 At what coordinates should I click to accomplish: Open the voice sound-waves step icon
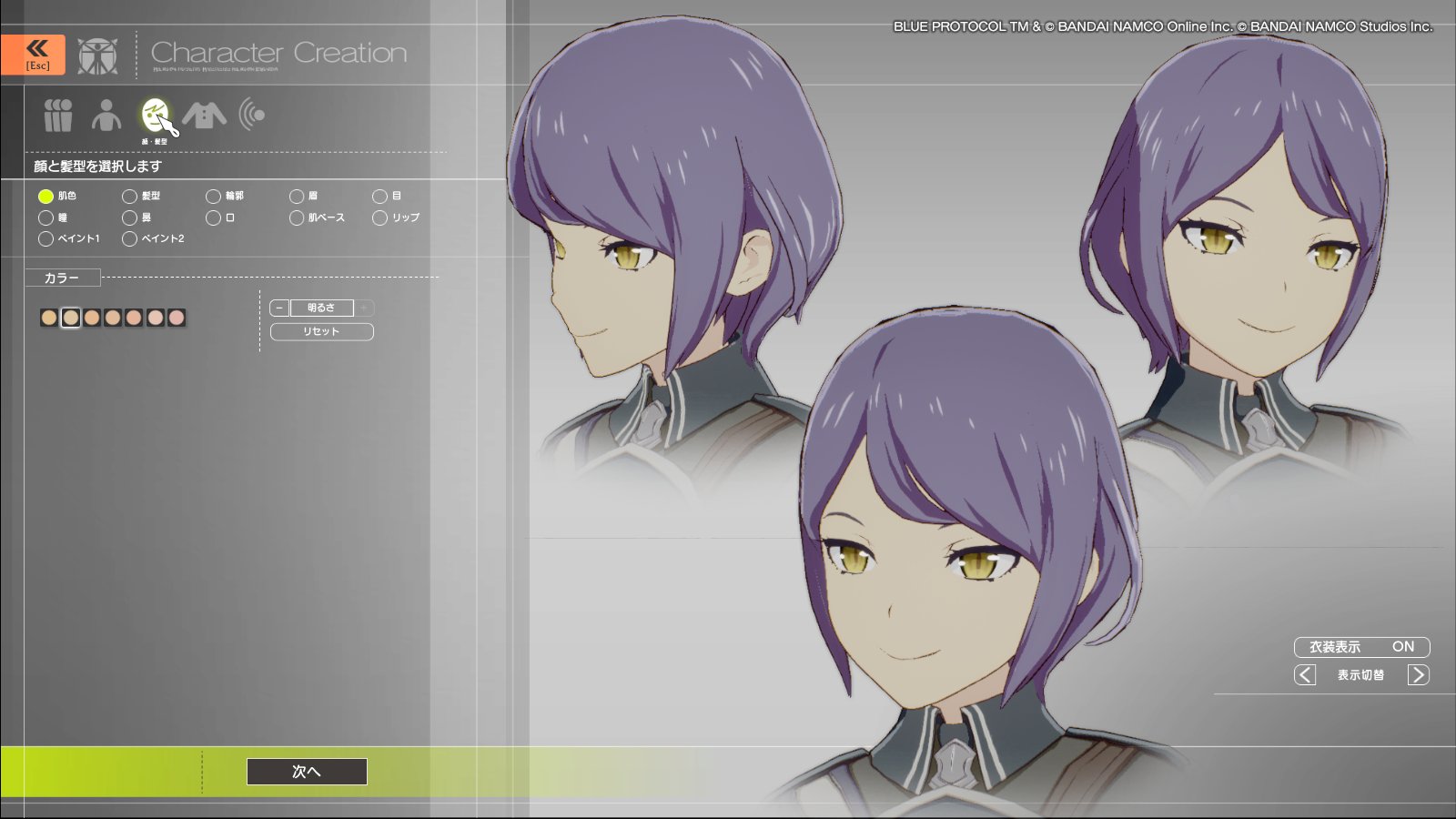[252, 115]
